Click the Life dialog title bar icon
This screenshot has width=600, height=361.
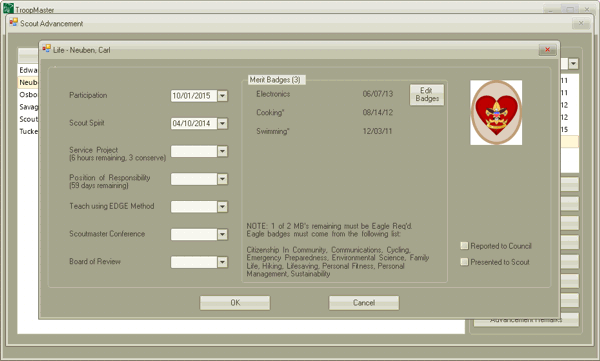tap(47, 49)
